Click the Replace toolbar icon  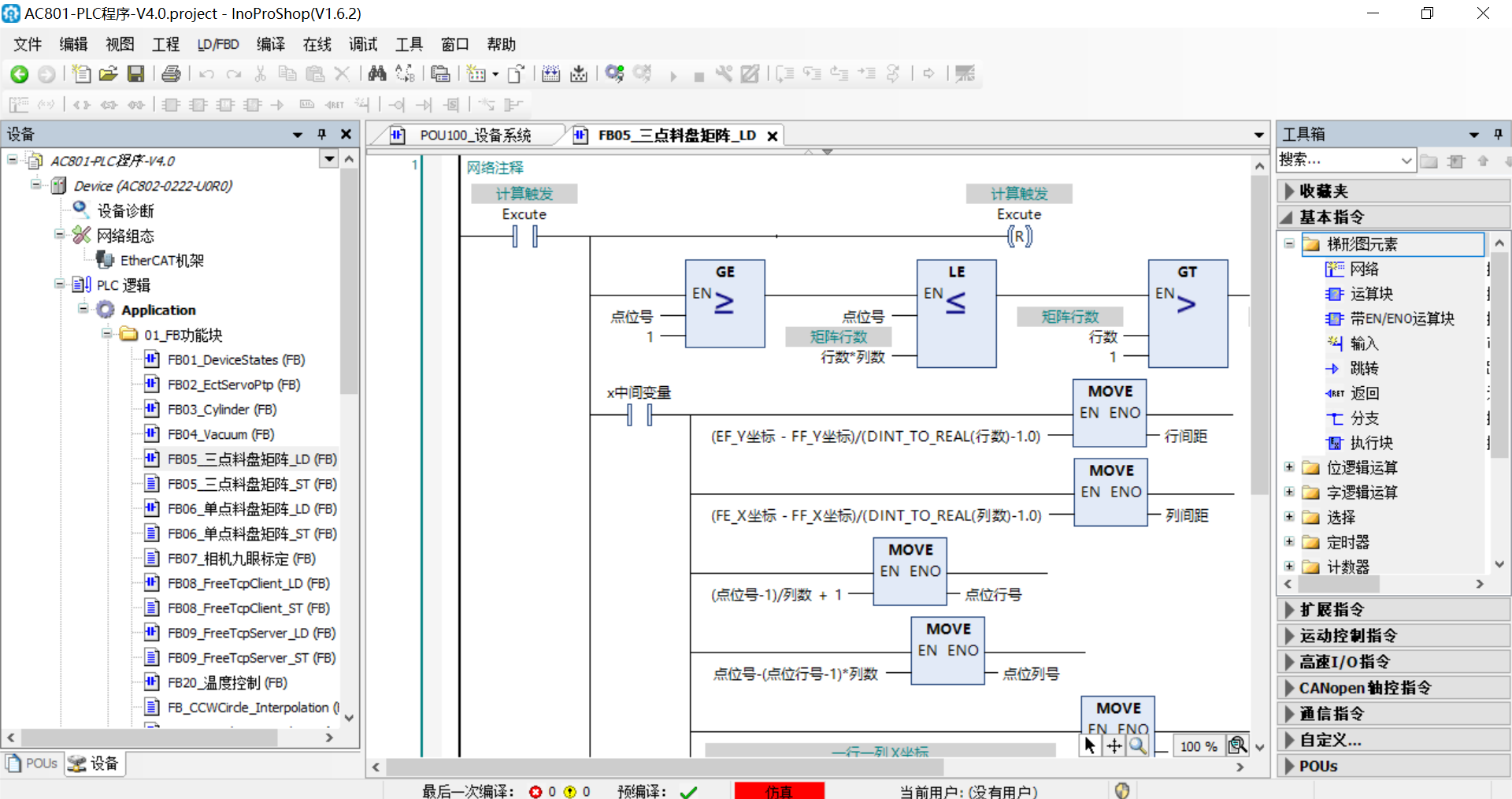405,74
